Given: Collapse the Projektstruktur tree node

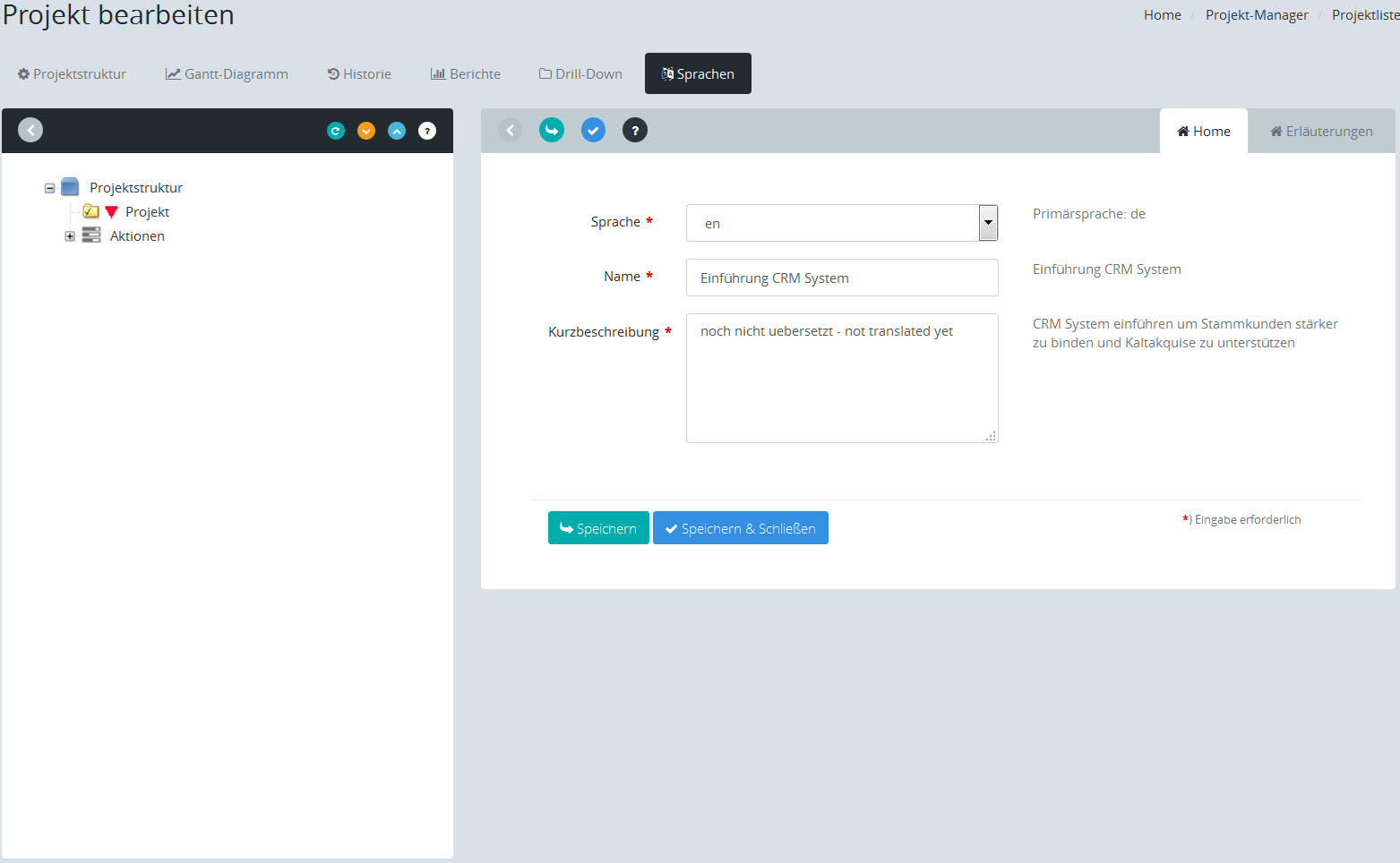Looking at the screenshot, I should point(50,188).
